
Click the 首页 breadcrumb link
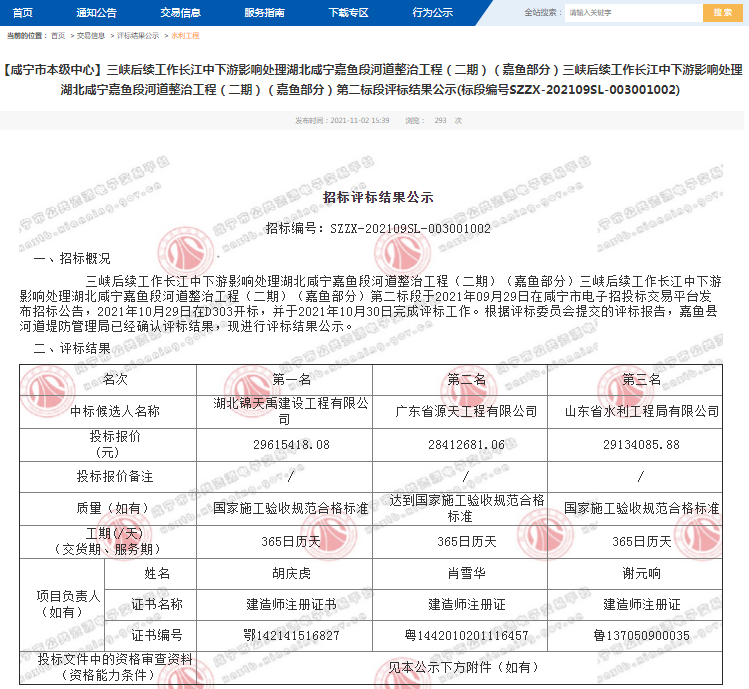[x=58, y=35]
